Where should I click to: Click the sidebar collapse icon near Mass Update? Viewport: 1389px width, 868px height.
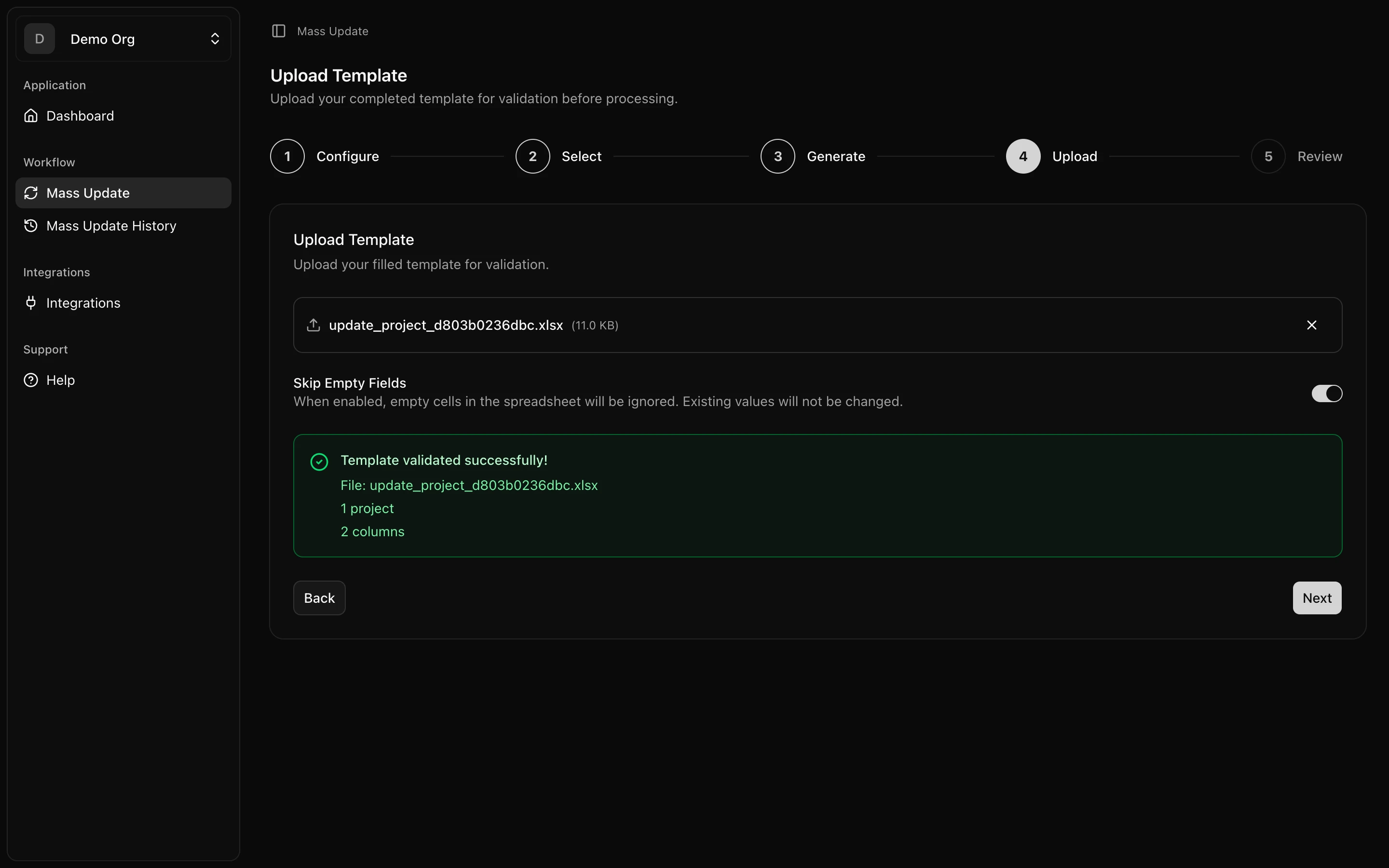279,31
